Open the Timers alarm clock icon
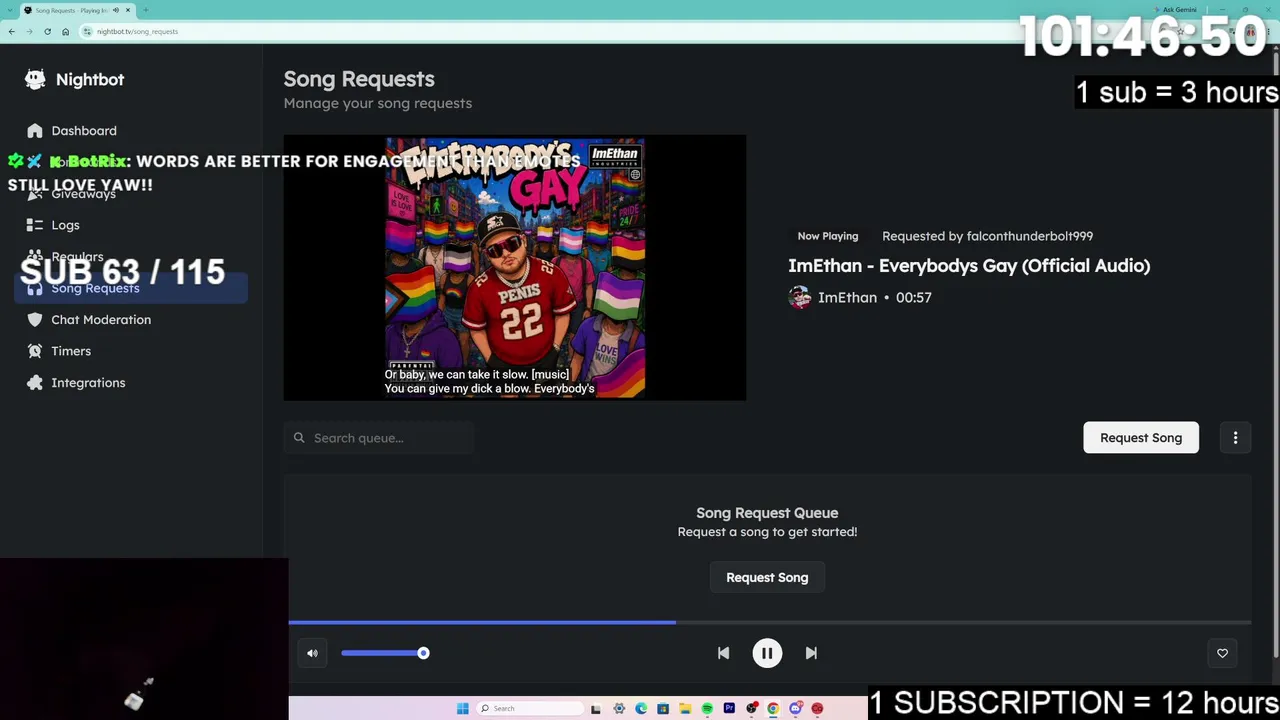Image resolution: width=1280 pixels, height=720 pixels. (35, 351)
